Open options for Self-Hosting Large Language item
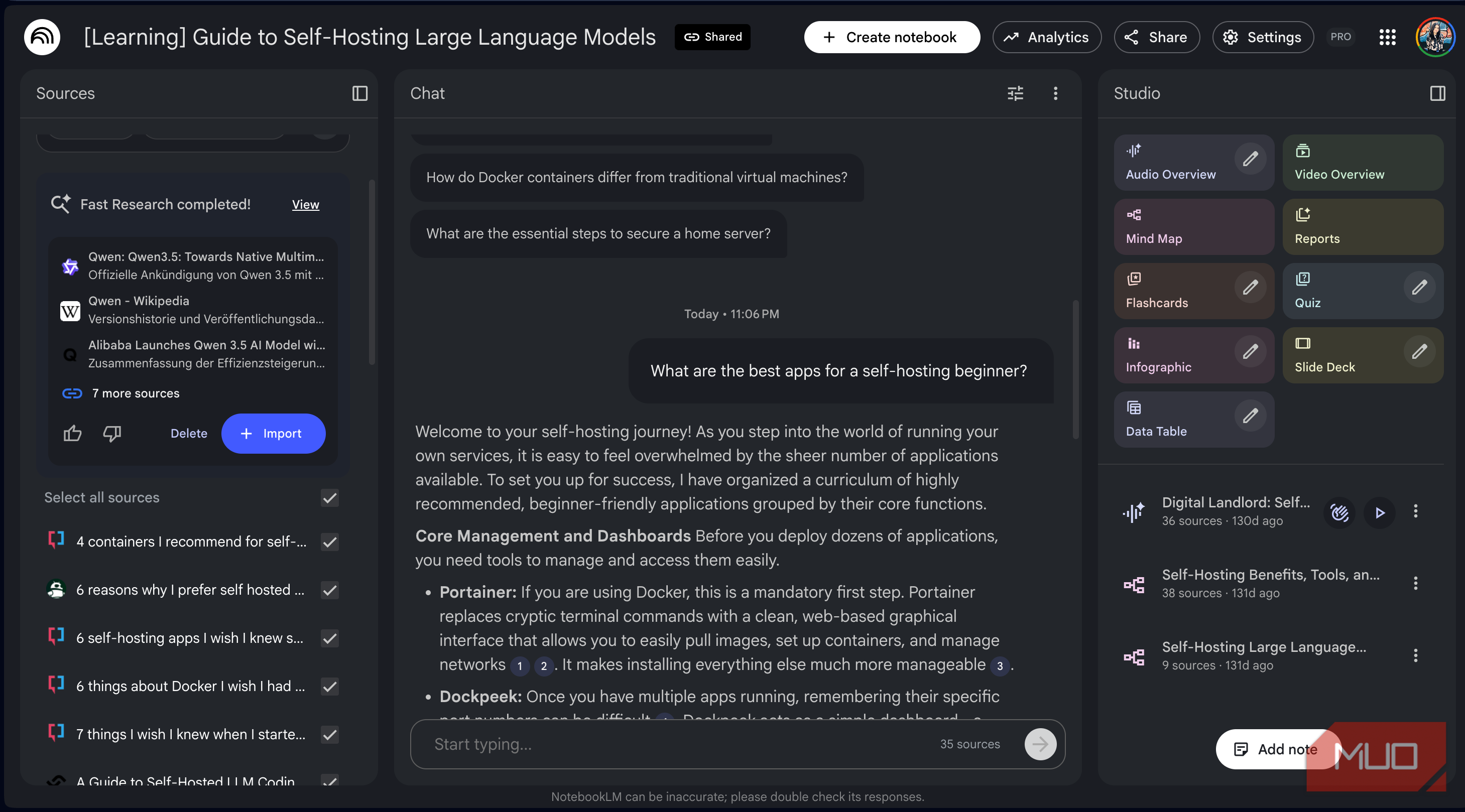Viewport: 1465px width, 812px height. coord(1415,655)
